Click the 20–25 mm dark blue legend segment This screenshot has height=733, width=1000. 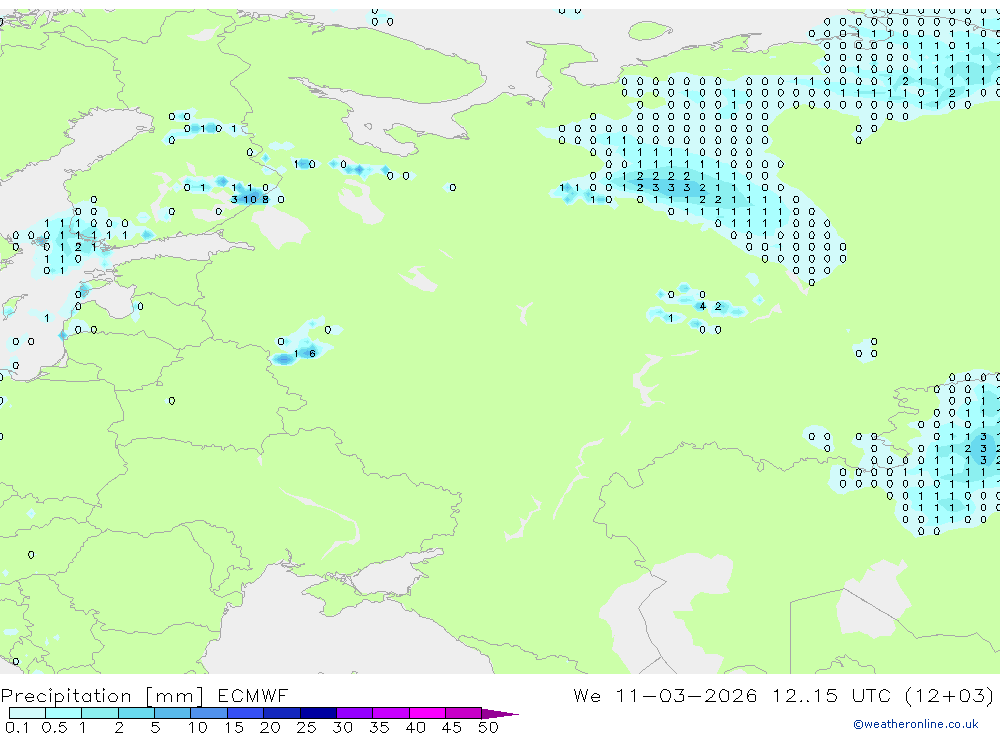tap(282, 713)
